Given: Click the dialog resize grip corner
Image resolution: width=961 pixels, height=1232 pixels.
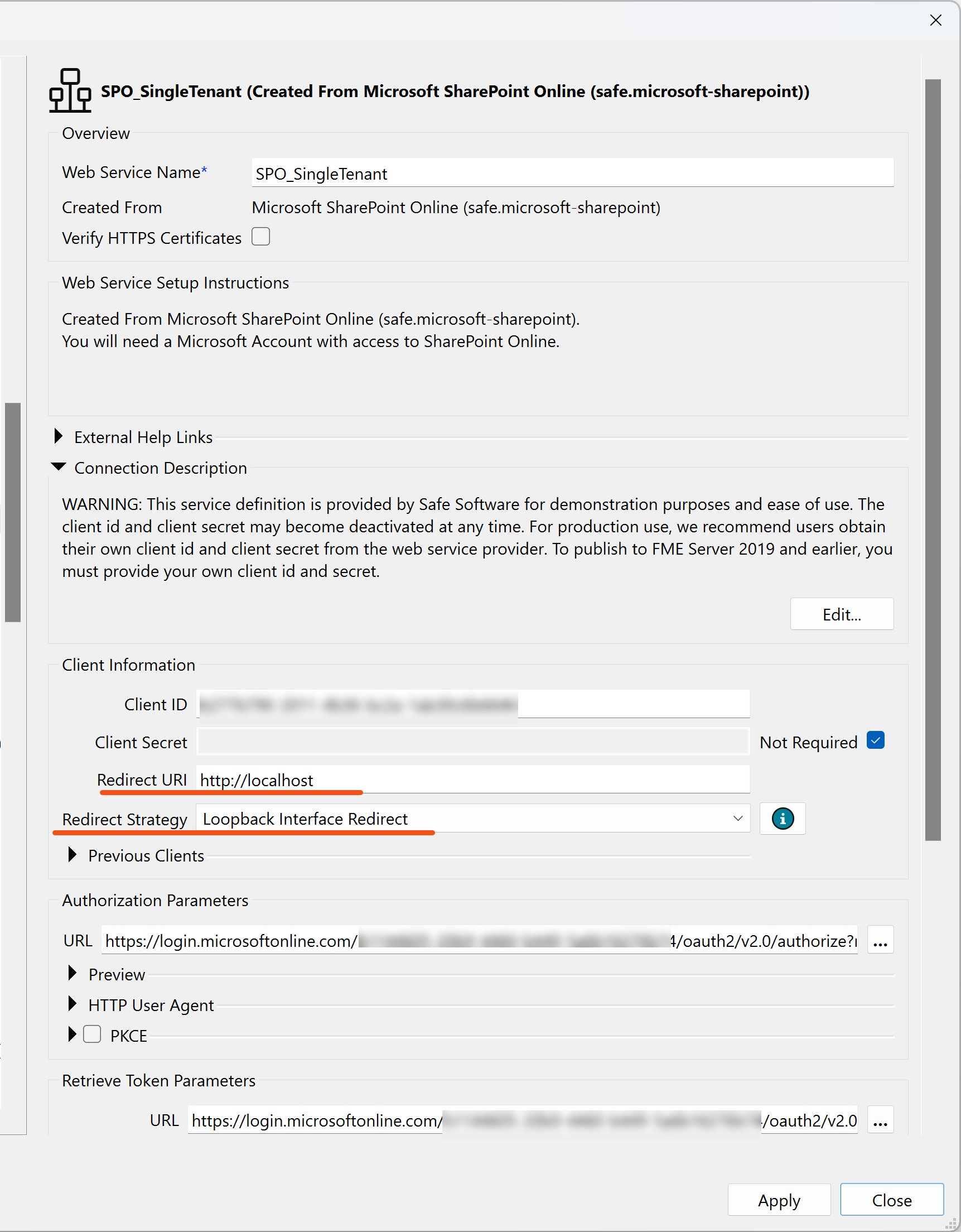Looking at the screenshot, I should 951,1223.
